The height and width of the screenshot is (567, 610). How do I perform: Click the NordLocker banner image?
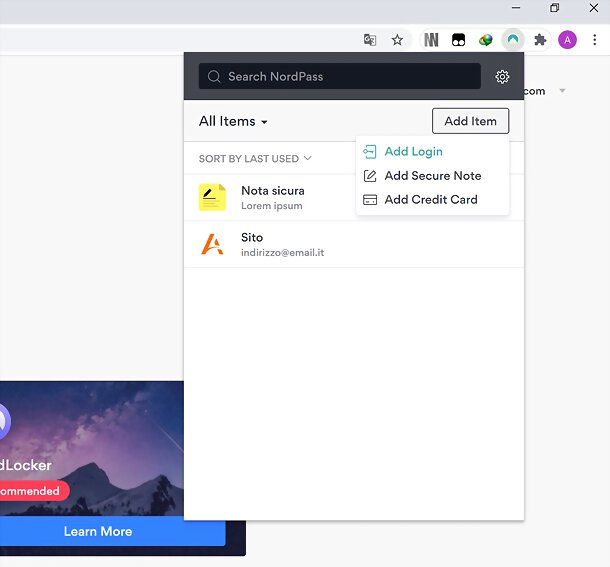click(x=92, y=448)
